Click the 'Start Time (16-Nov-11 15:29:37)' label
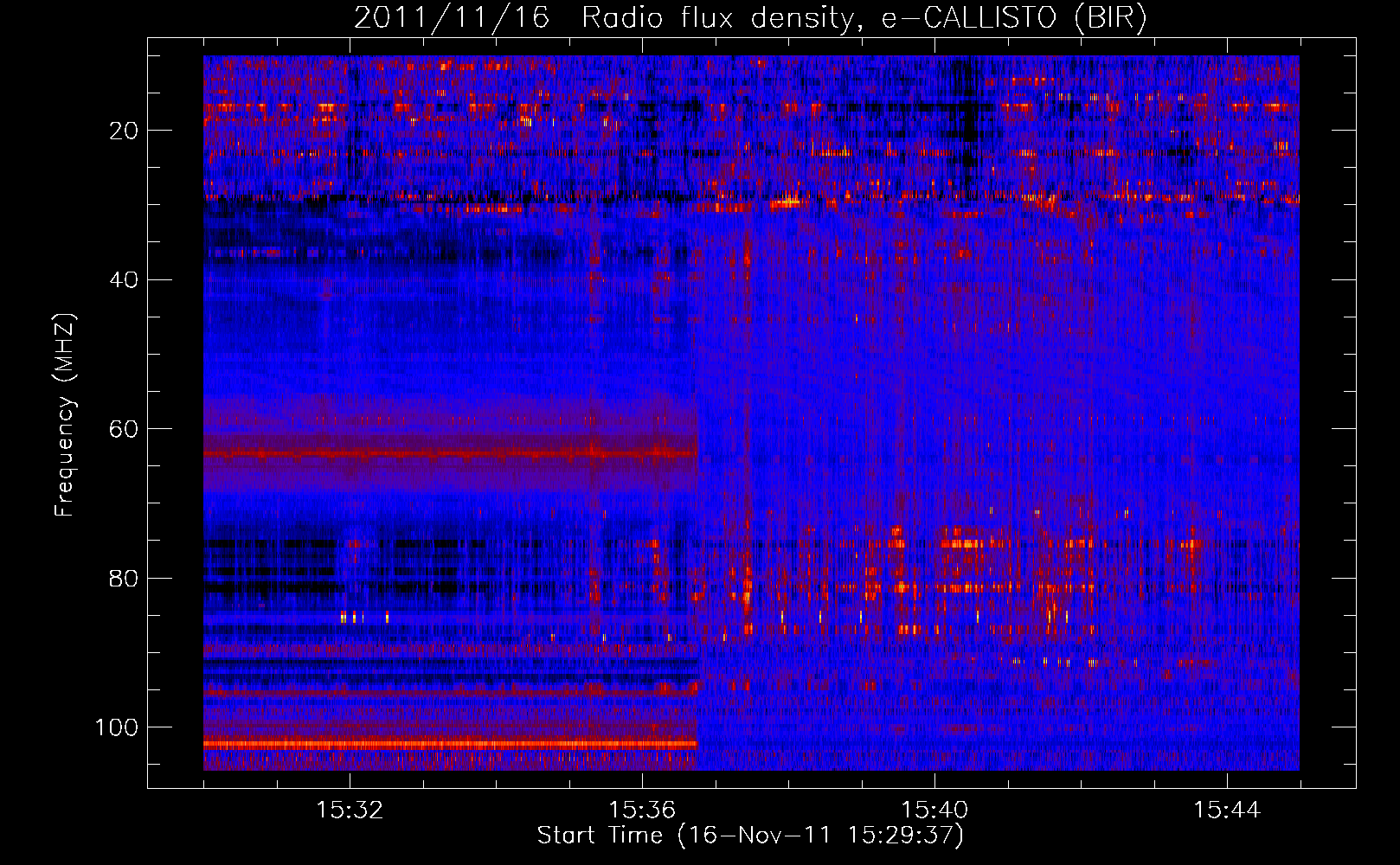Screen dimensions: 1400x865 (750, 836)
